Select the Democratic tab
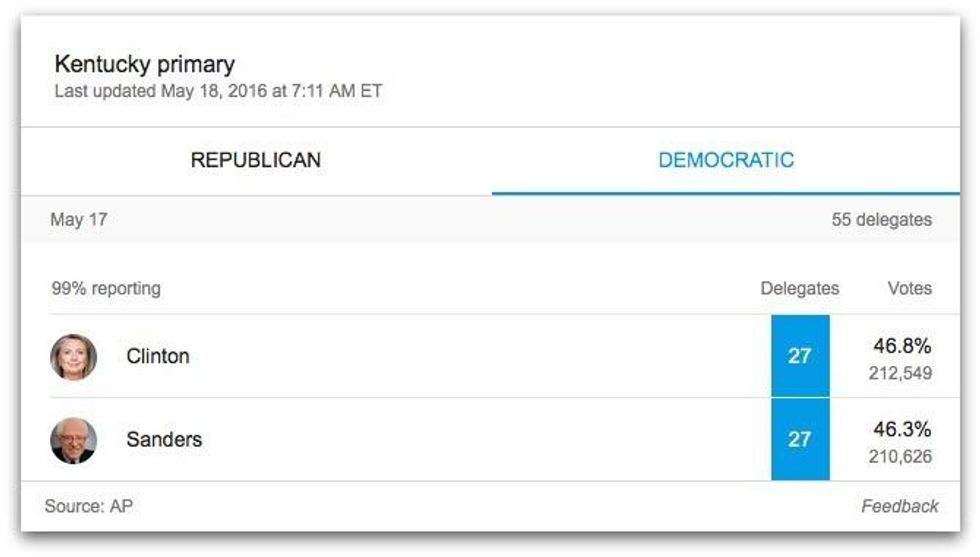This screenshot has height=557, width=980. point(726,160)
